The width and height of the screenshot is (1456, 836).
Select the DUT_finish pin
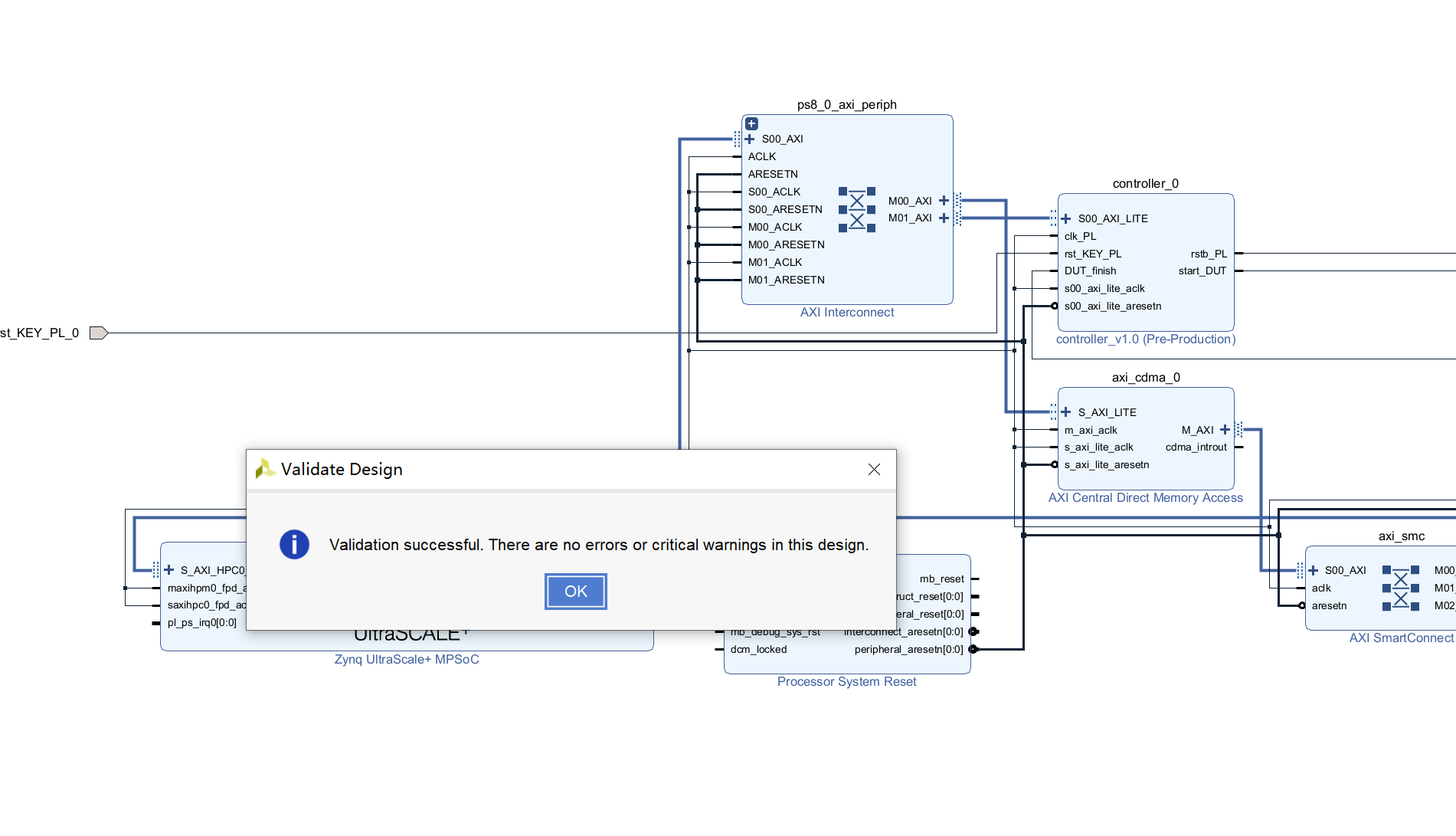click(x=1090, y=270)
